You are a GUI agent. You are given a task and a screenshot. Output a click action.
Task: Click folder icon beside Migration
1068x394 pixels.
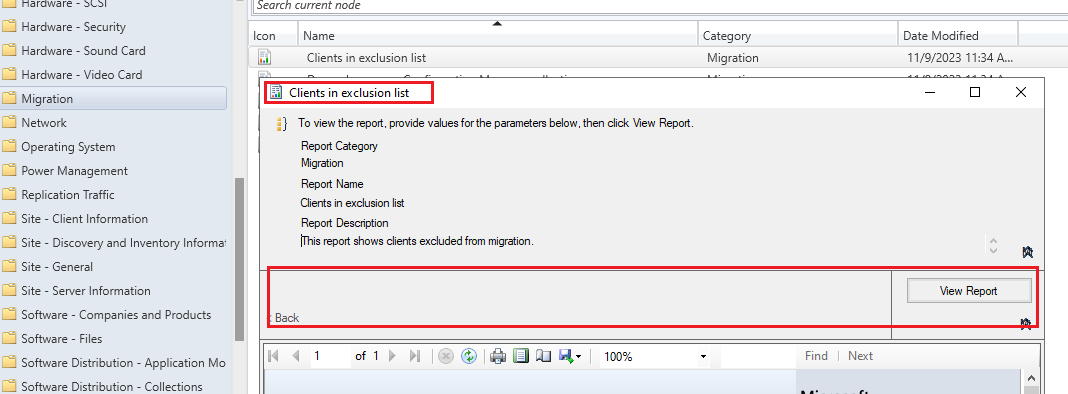pos(9,99)
